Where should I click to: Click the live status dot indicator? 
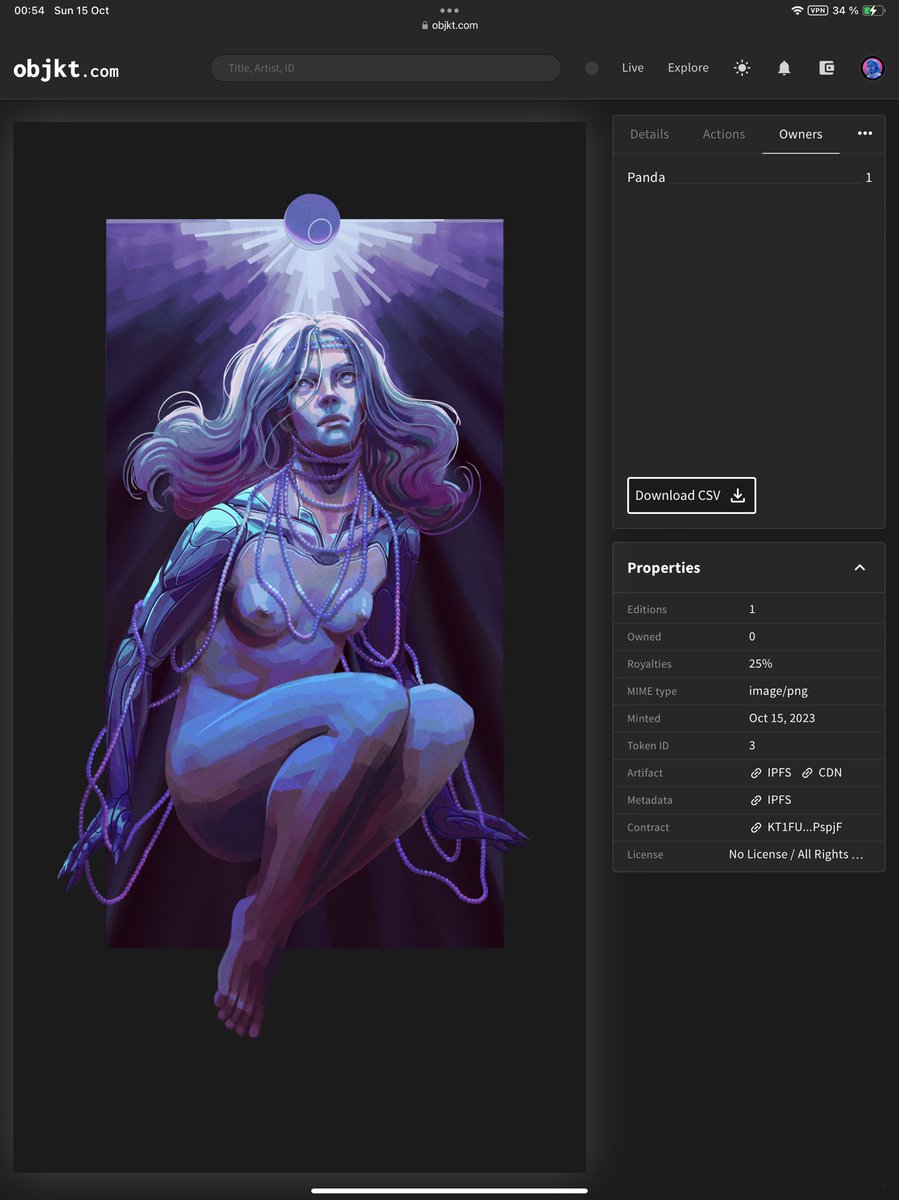[x=591, y=68]
